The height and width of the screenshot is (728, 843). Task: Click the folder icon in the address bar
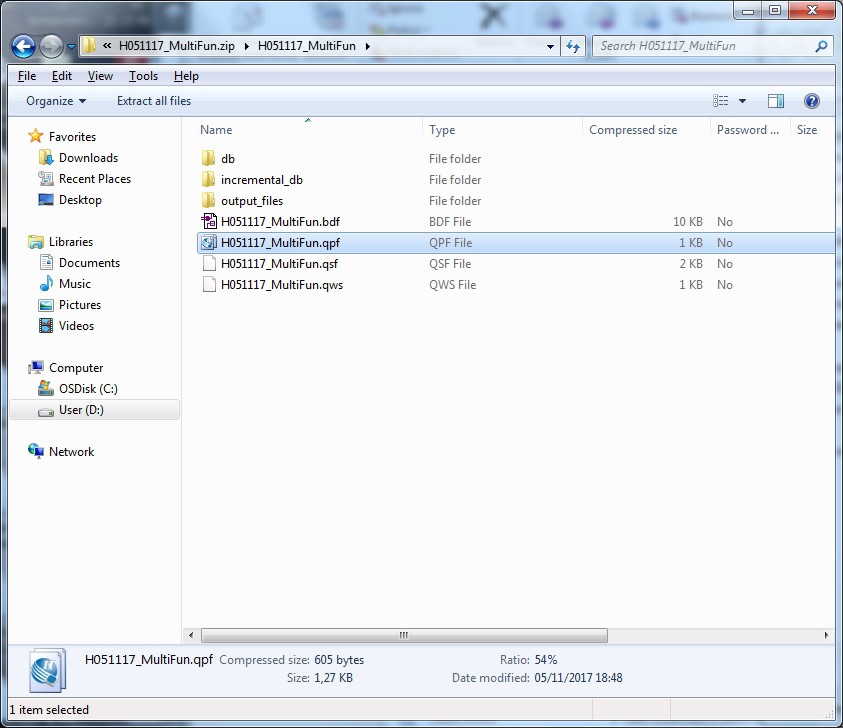coord(89,46)
